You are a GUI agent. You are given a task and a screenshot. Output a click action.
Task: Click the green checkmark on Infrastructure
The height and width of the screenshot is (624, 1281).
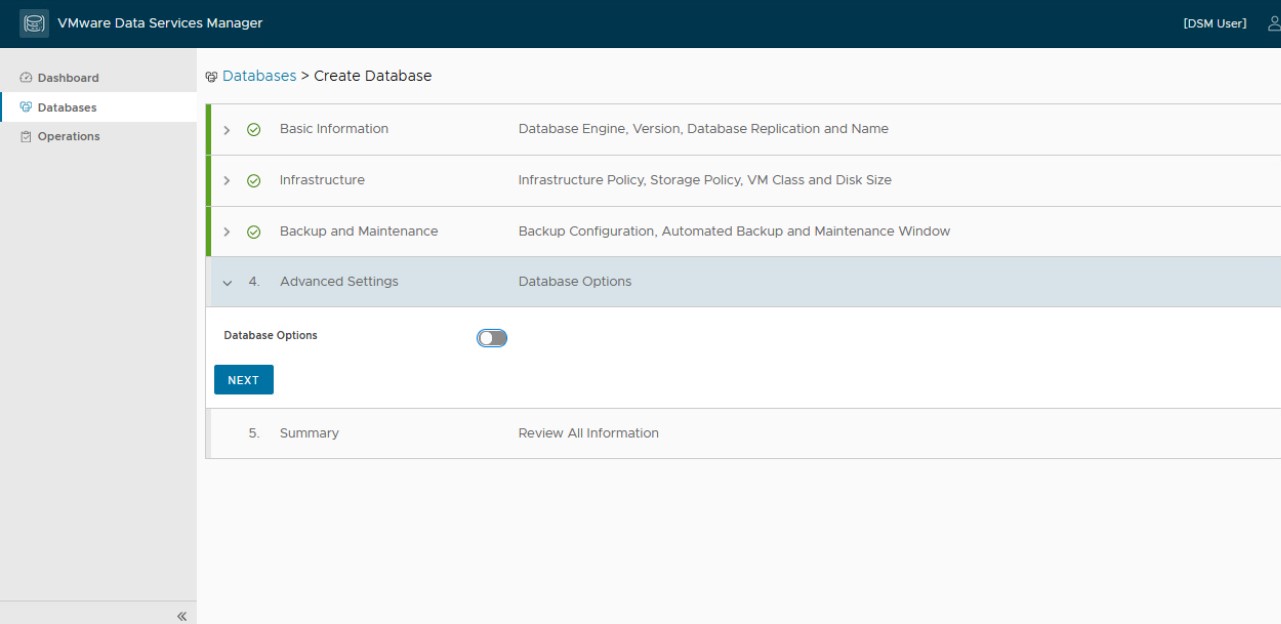(254, 181)
